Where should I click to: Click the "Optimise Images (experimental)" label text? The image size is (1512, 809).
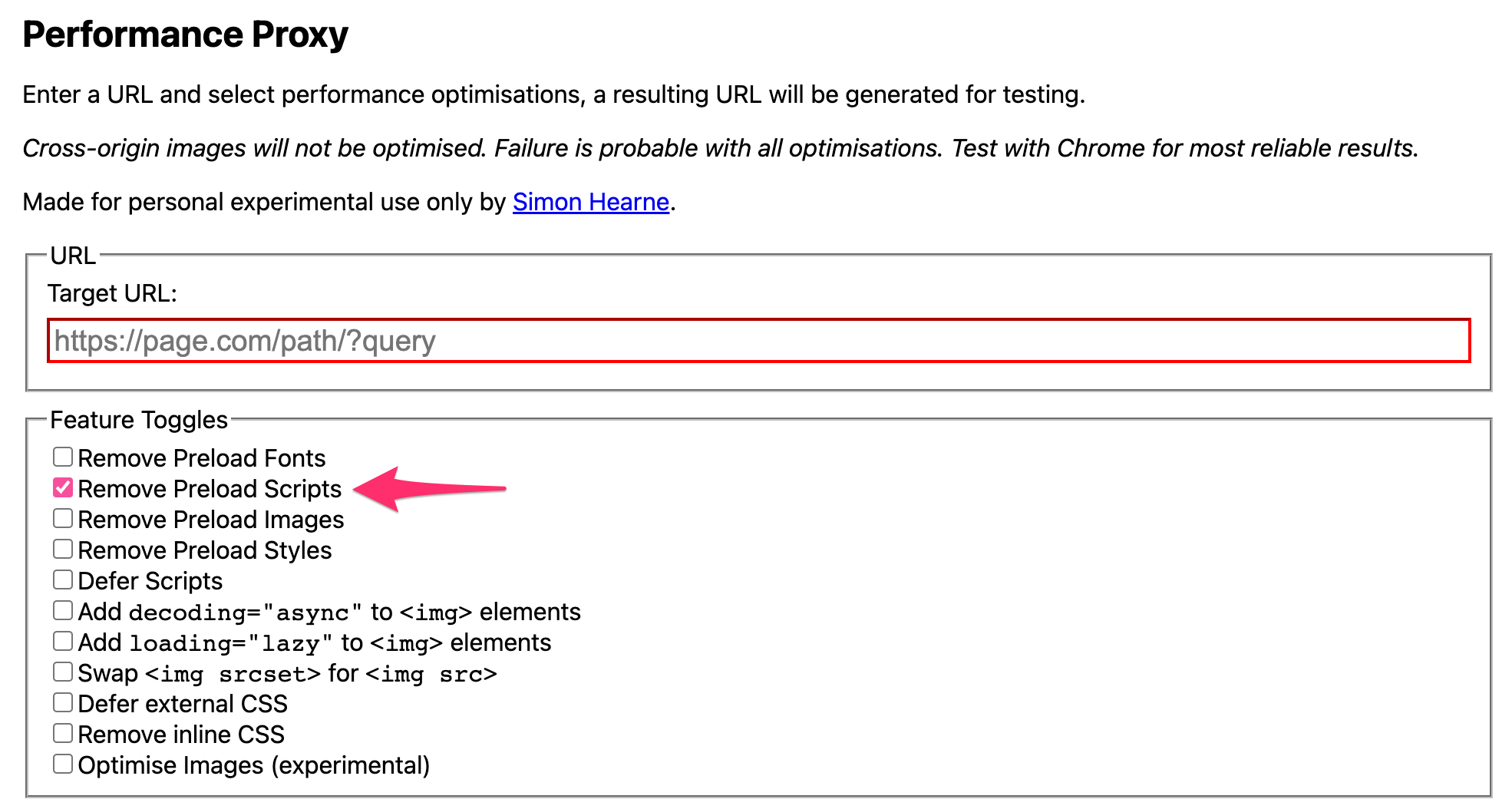pyautogui.click(x=253, y=765)
